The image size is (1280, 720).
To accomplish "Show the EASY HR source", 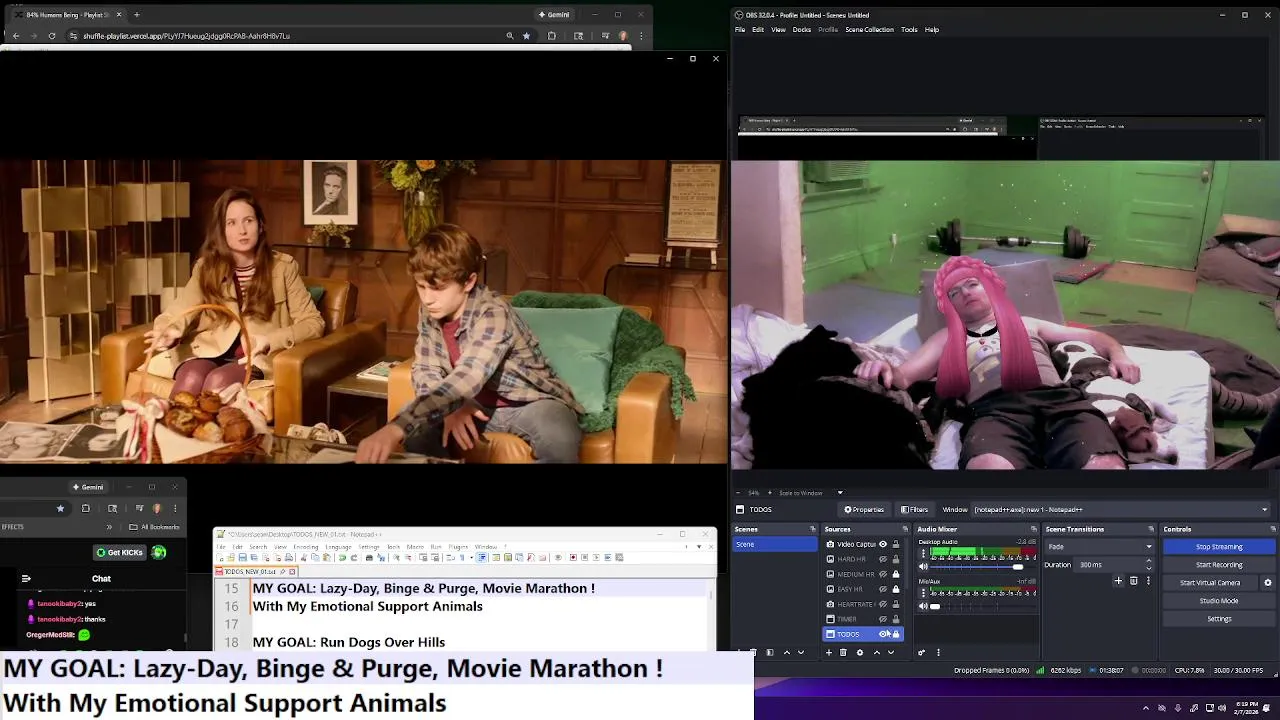I will click(x=883, y=589).
